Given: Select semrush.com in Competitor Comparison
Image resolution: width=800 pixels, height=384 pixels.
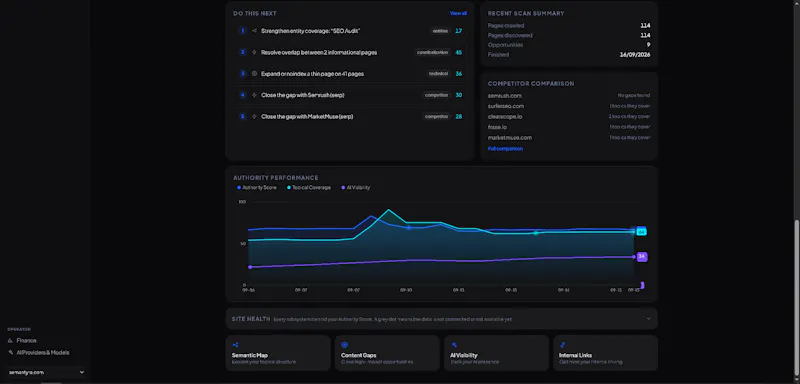Looking at the screenshot, I should click(505, 95).
